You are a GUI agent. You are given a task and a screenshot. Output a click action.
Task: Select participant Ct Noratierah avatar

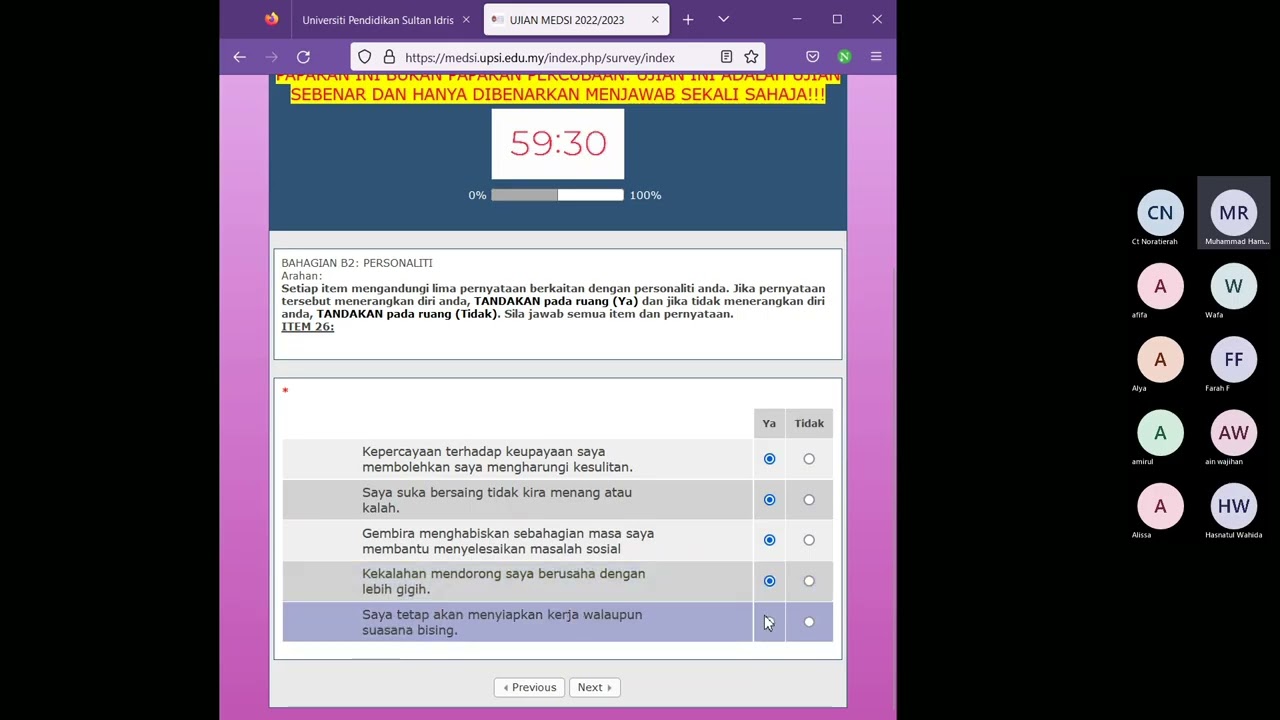tap(1160, 213)
